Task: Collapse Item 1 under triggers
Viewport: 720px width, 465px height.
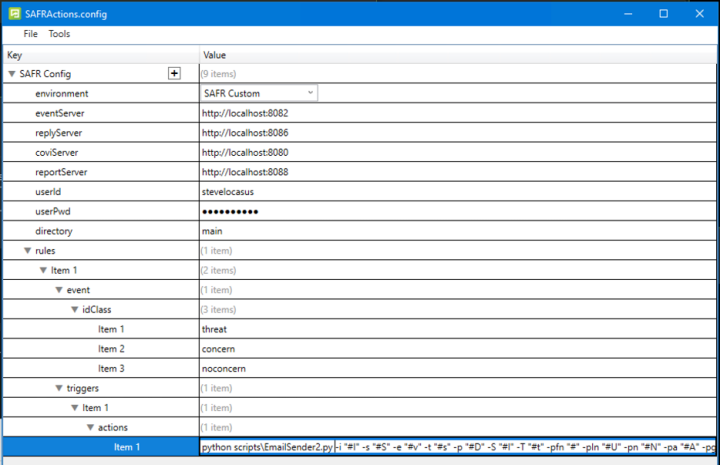Action: click(x=74, y=408)
